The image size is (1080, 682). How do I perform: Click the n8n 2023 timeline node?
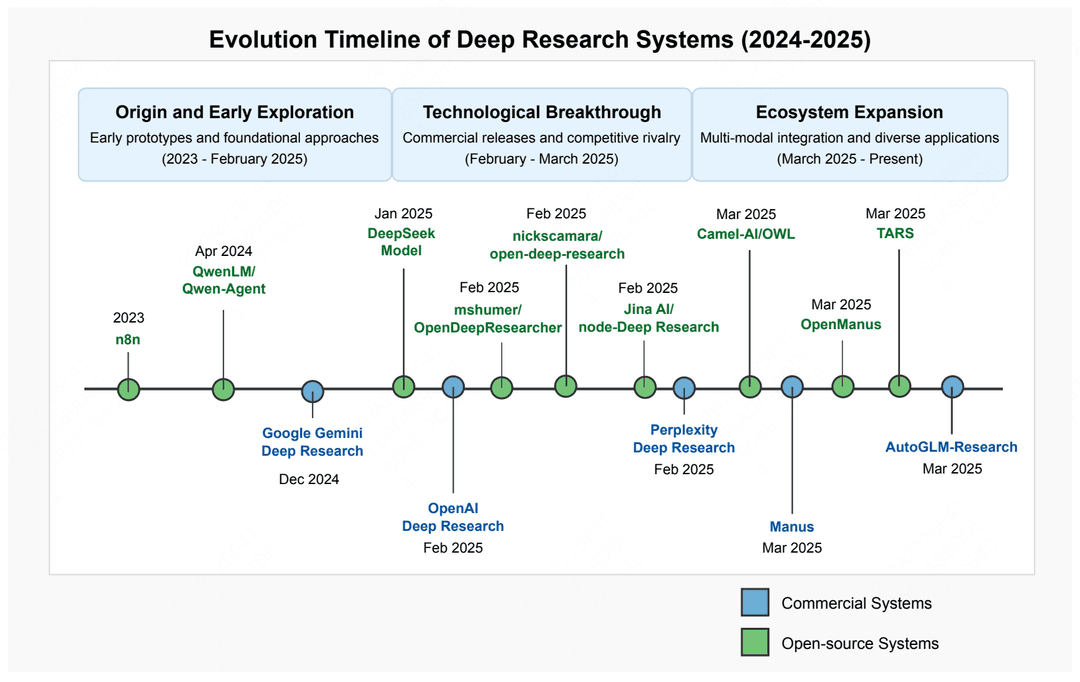tap(129, 389)
